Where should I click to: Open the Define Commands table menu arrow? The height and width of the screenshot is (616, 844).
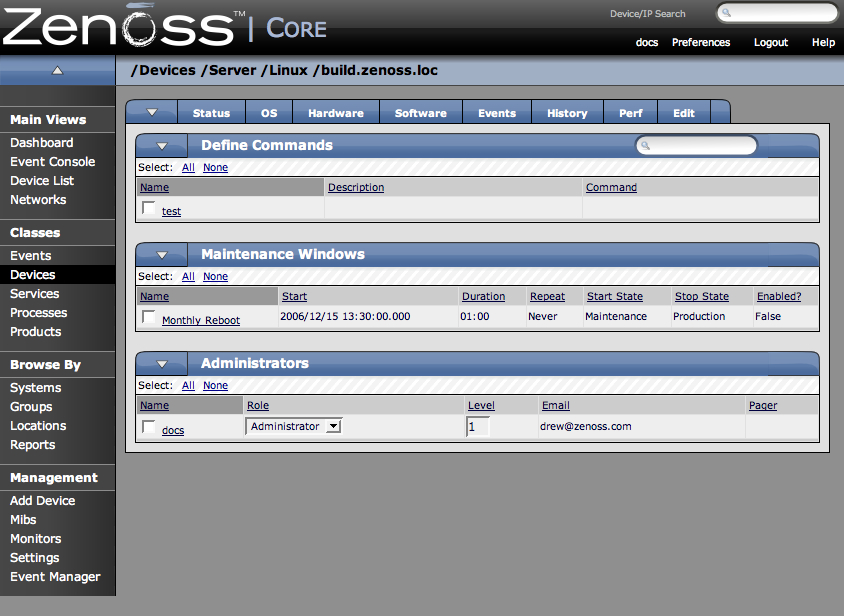pos(162,145)
